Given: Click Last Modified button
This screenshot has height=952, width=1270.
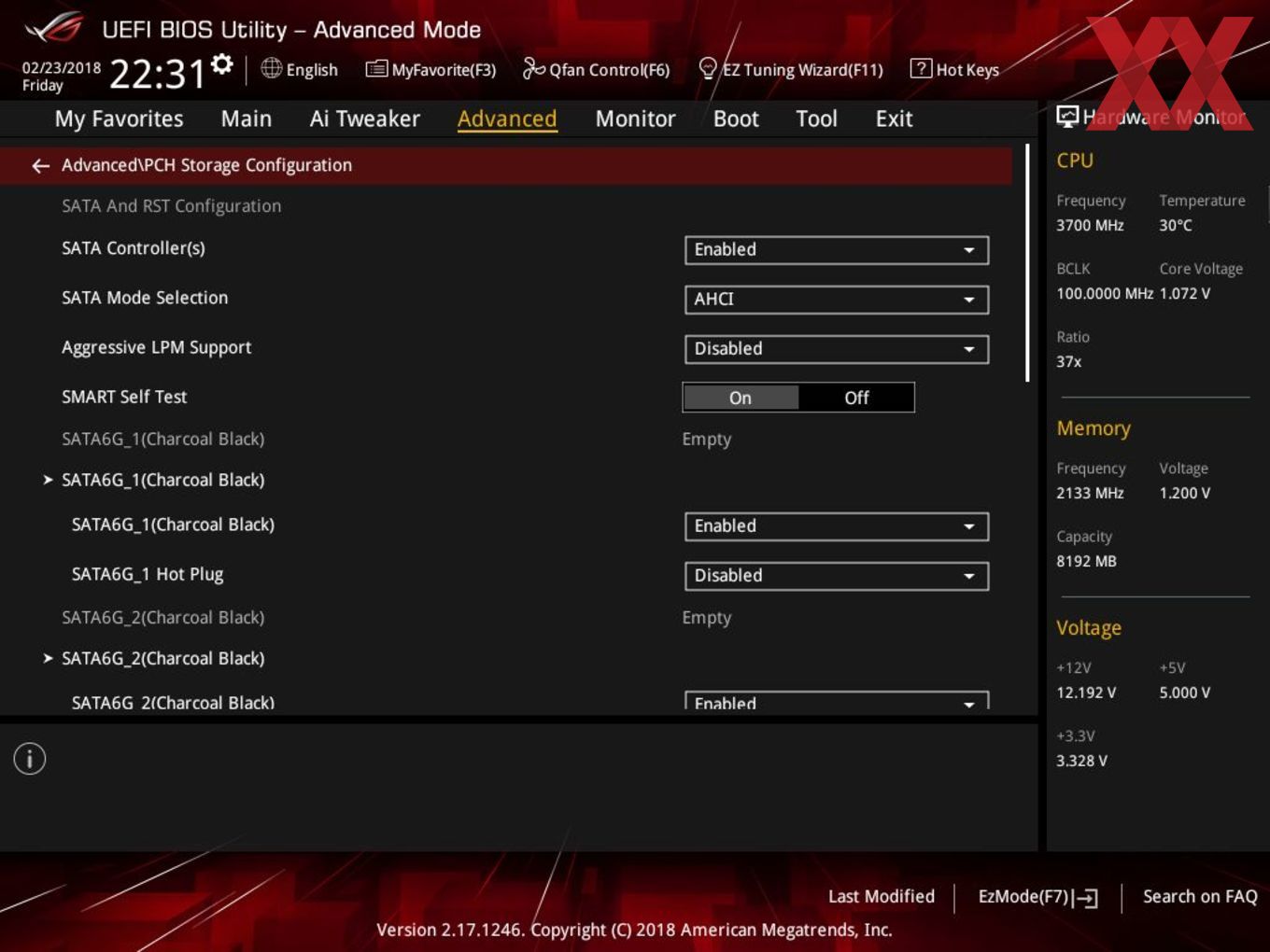Looking at the screenshot, I should (x=881, y=897).
